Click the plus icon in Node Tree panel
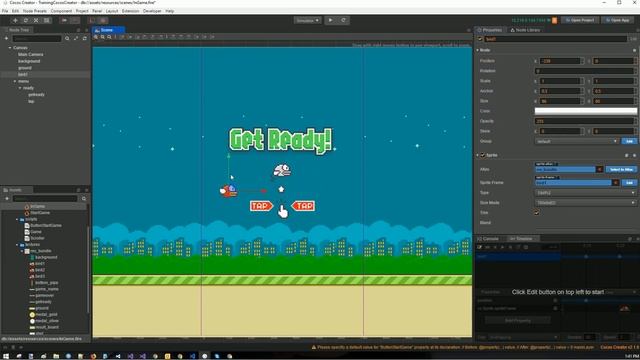This screenshot has height=360, width=640. click(x=6, y=38)
